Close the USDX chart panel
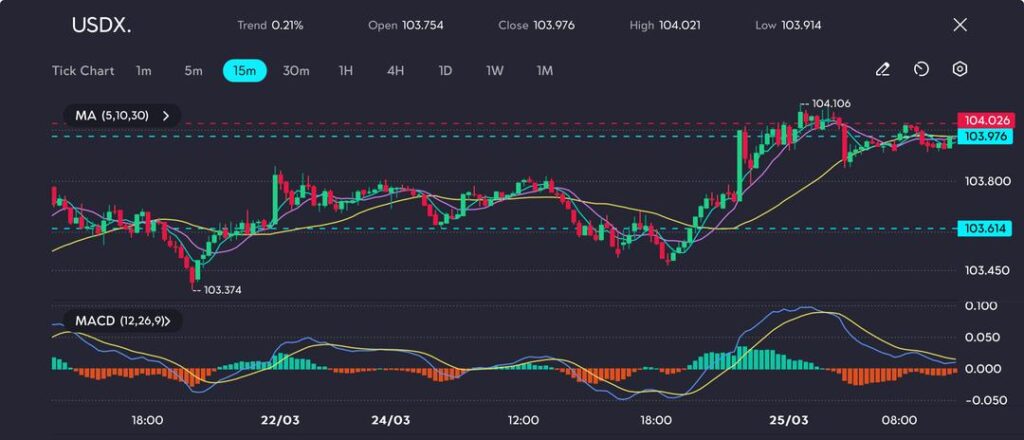The width and height of the screenshot is (1024, 440). [960, 25]
